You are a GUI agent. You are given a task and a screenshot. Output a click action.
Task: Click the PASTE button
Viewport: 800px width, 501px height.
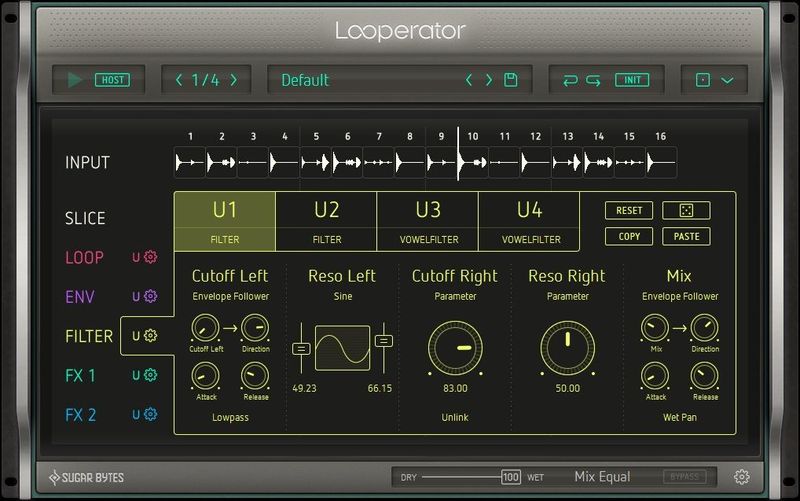click(x=686, y=236)
